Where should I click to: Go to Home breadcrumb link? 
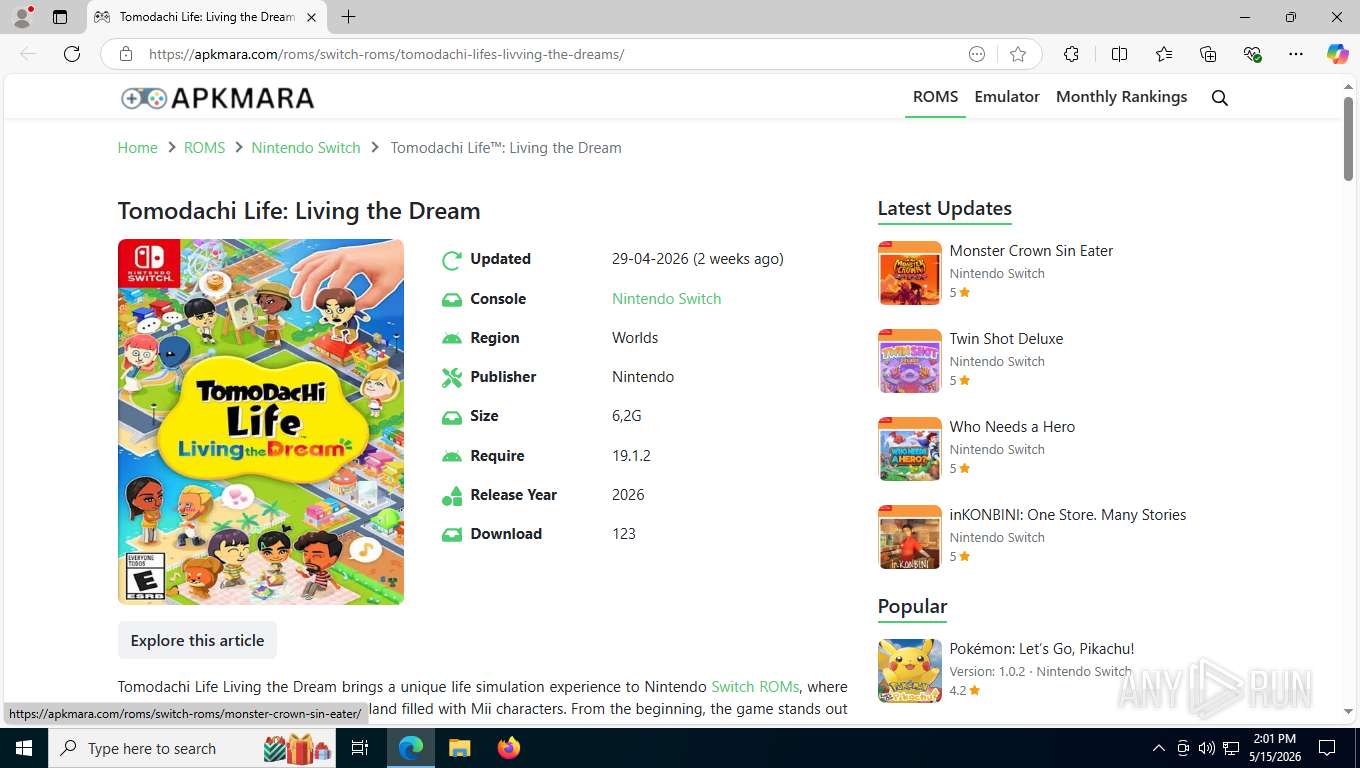click(138, 148)
